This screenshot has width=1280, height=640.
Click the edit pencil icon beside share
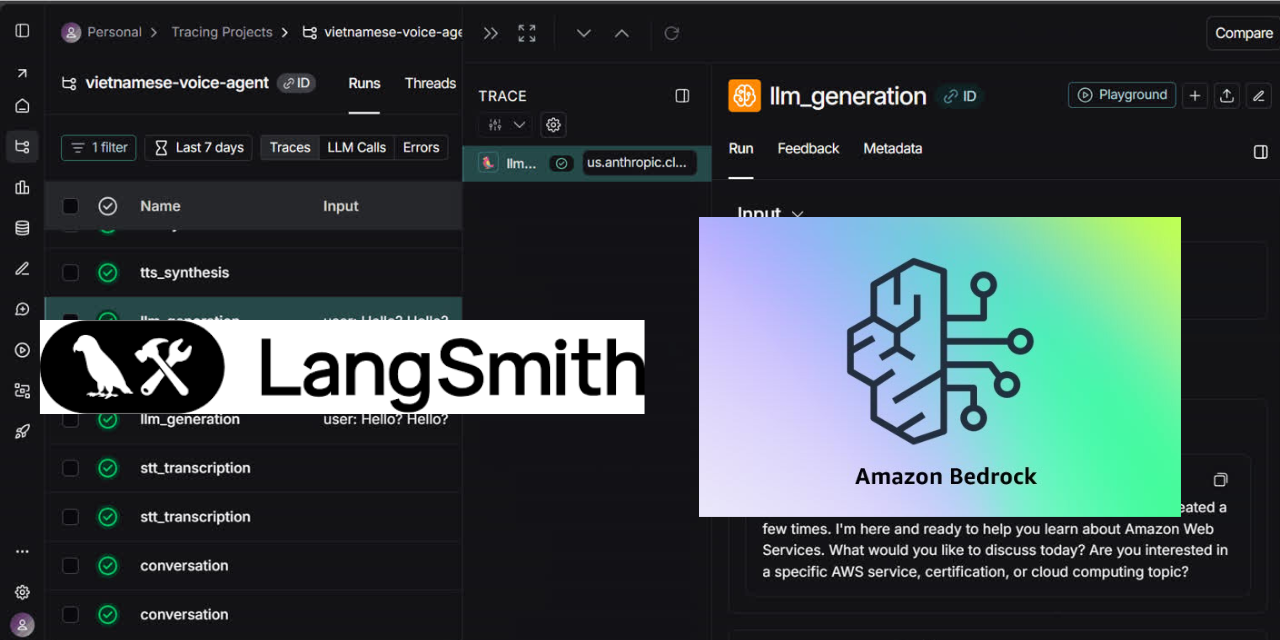coord(1259,95)
